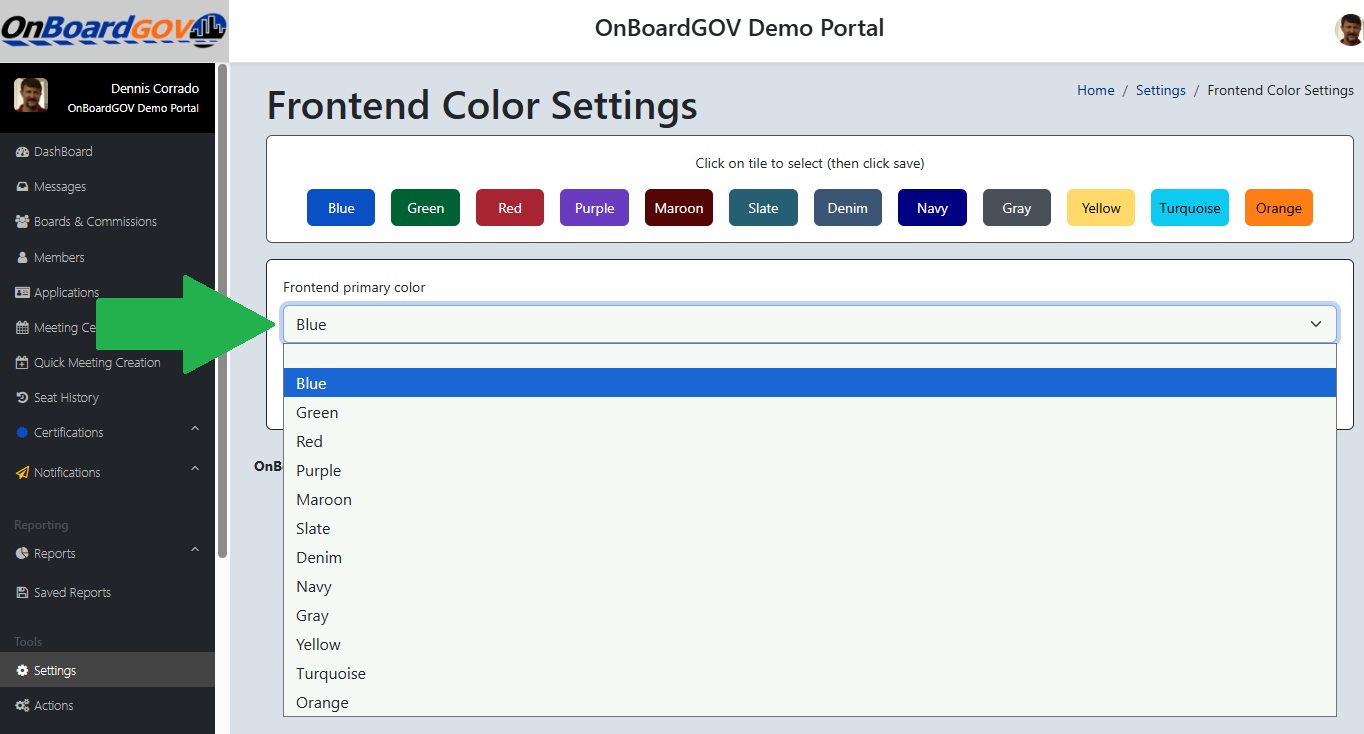Choose Turquoise in the dropdown list
Screen dimensions: 1364x734
click(810, 673)
